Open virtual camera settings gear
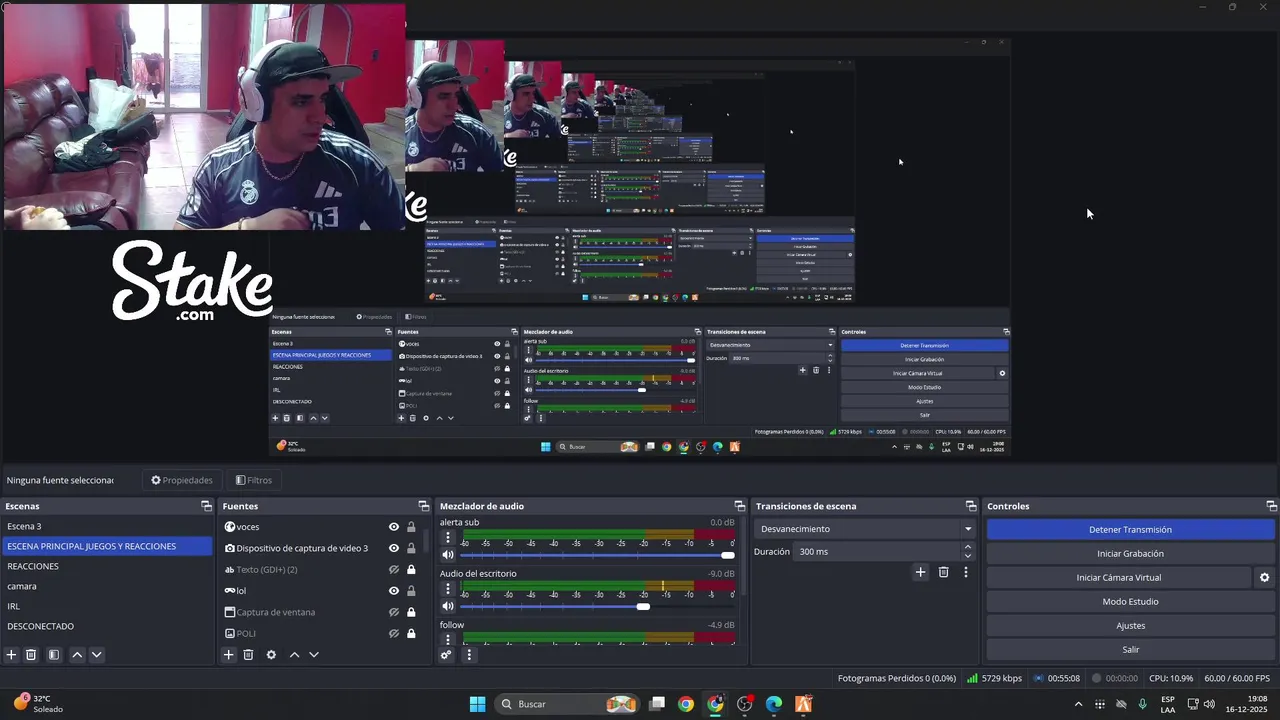 (x=1264, y=577)
